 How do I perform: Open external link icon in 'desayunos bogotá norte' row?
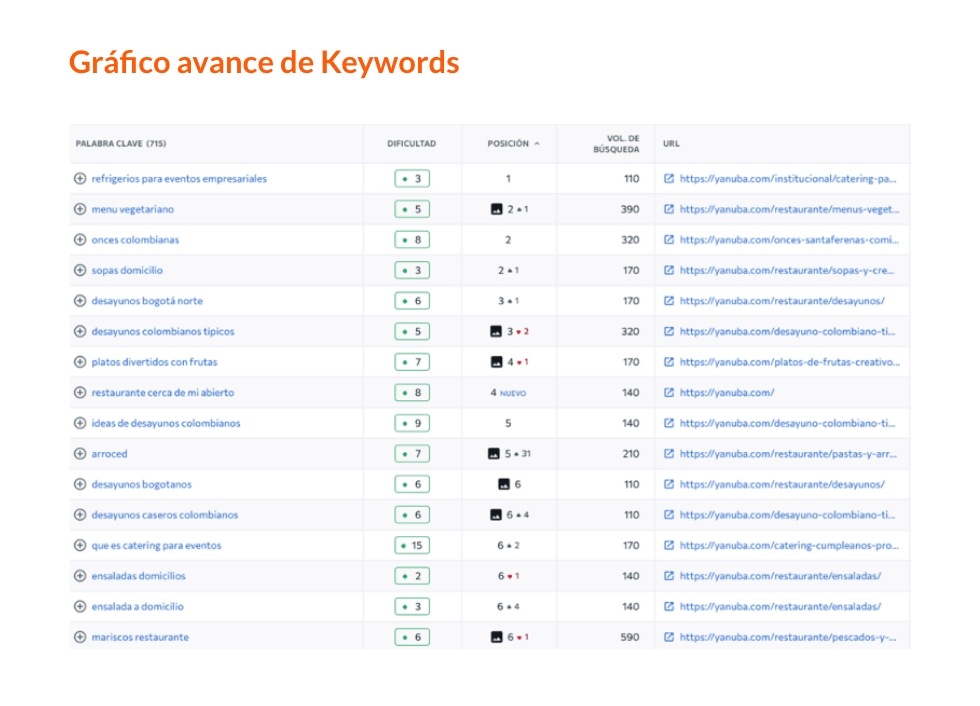(669, 301)
